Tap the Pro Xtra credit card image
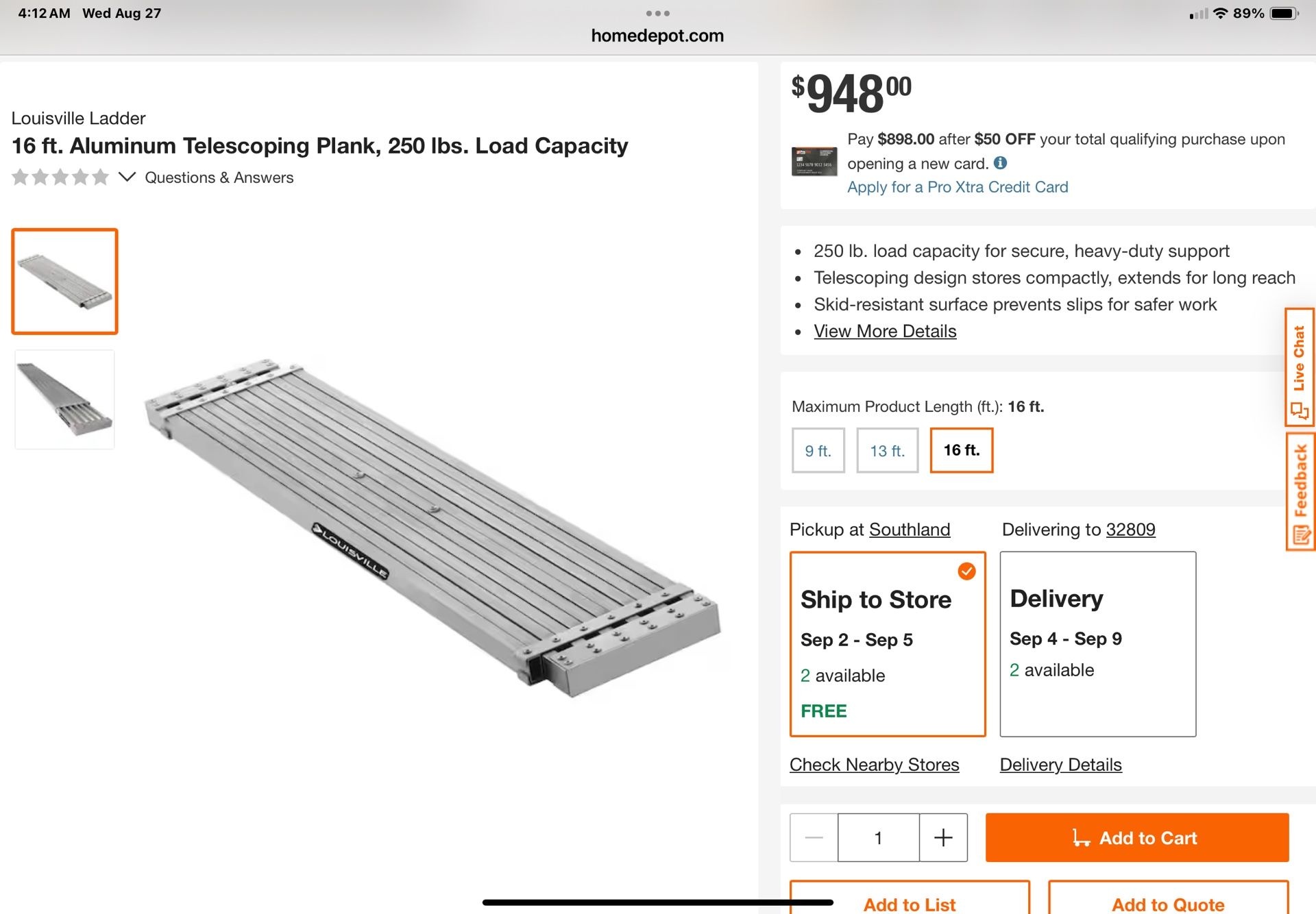The height and width of the screenshot is (914, 1316). pyautogui.click(x=814, y=162)
